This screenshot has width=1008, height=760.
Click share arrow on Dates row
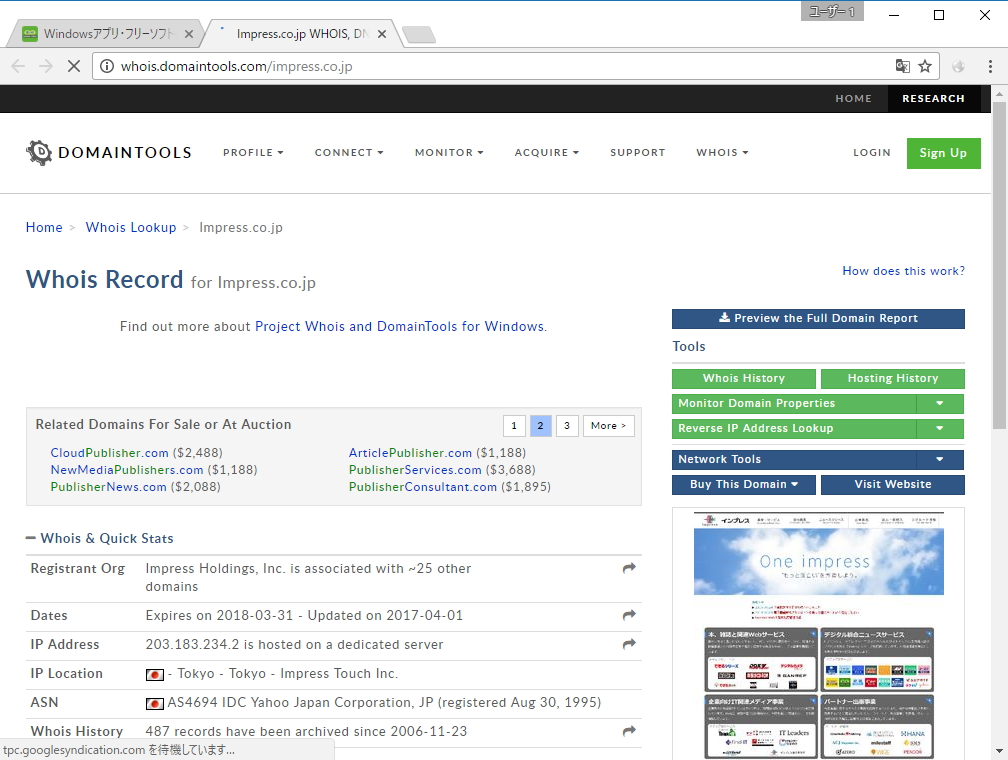629,615
